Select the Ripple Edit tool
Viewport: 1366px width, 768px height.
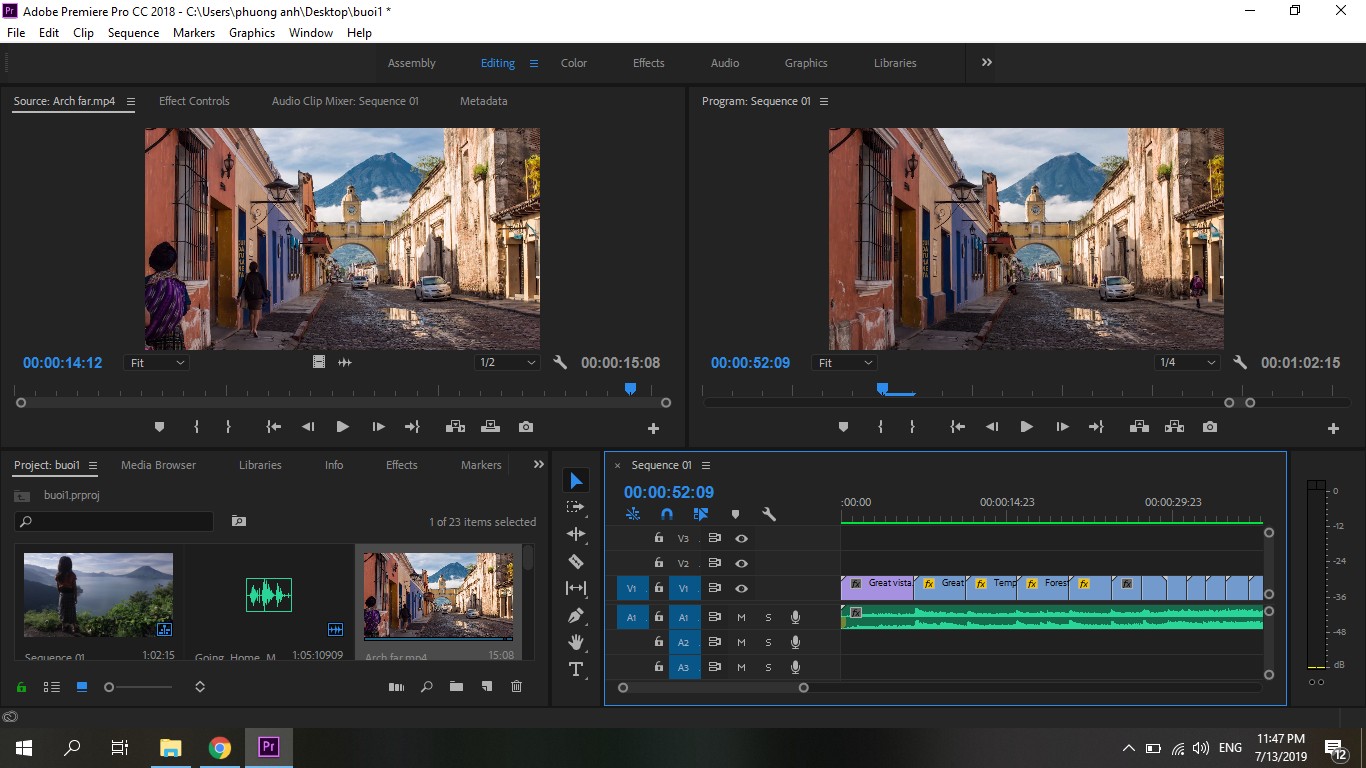click(x=576, y=534)
